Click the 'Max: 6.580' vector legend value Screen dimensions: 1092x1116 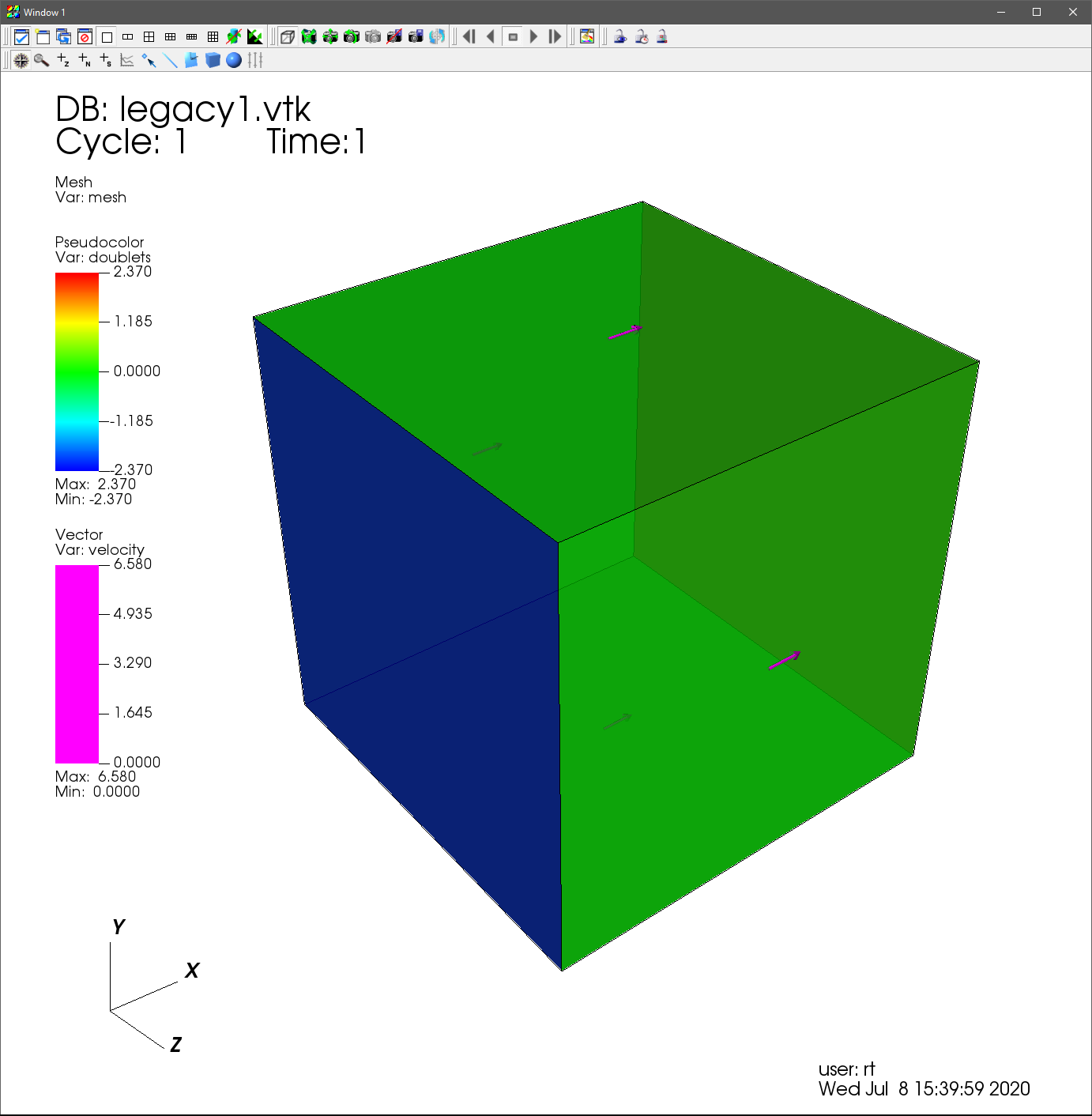click(x=96, y=777)
